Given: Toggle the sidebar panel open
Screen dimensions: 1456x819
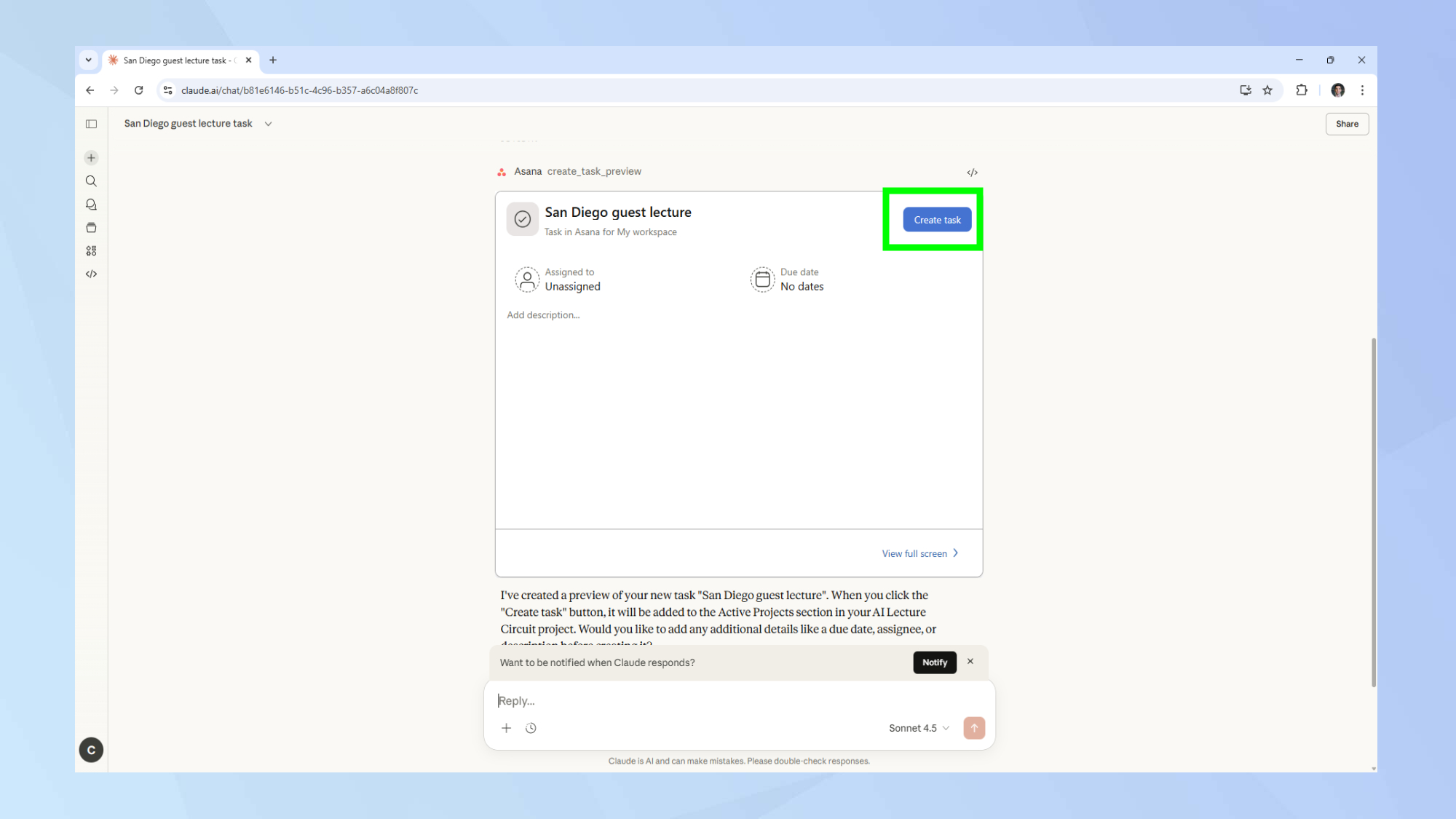Looking at the screenshot, I should pyautogui.click(x=91, y=124).
